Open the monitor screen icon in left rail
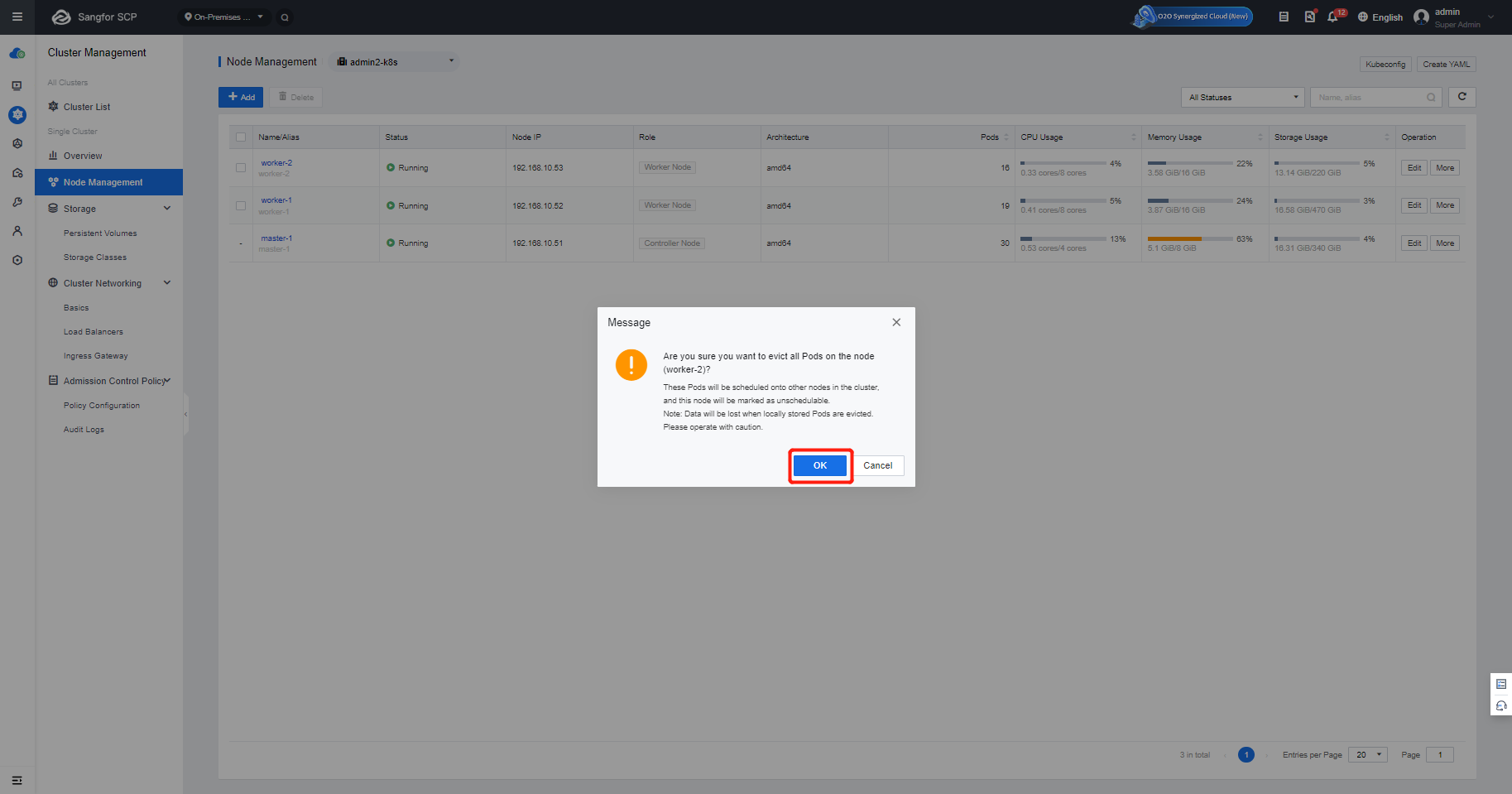This screenshot has height=794, width=1512. (x=17, y=85)
